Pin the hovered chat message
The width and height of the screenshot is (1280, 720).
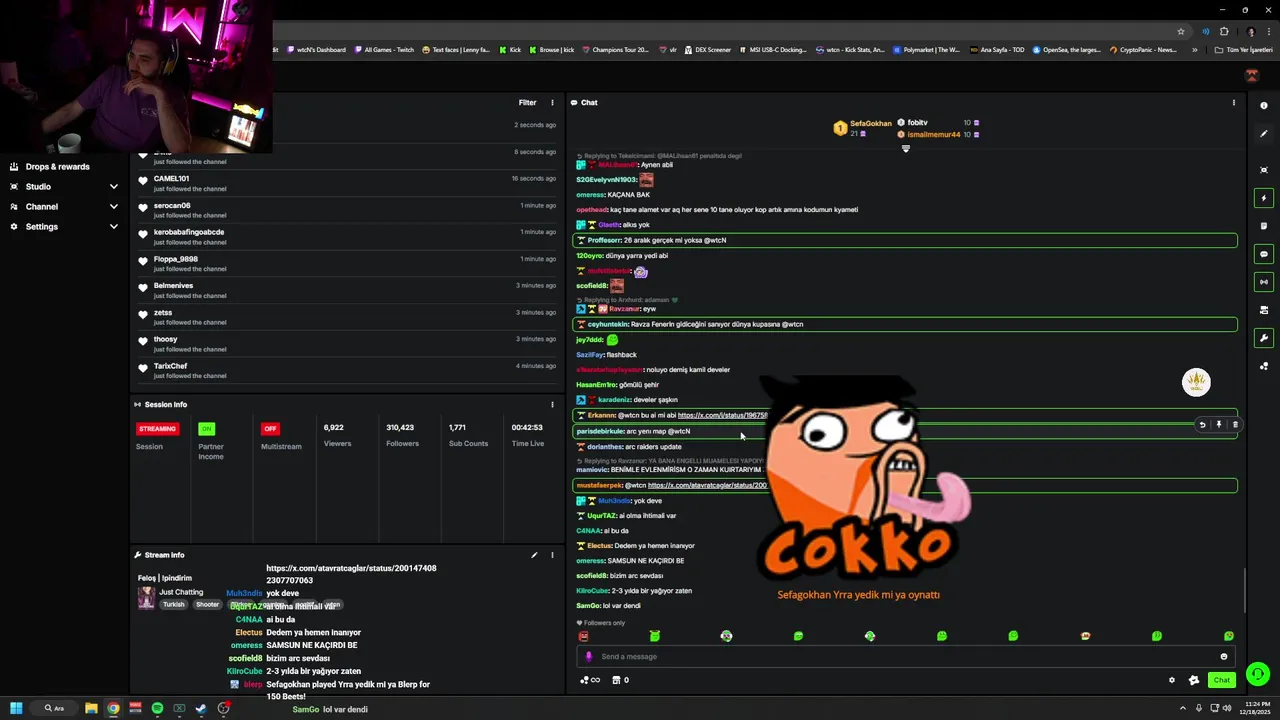pos(1218,425)
